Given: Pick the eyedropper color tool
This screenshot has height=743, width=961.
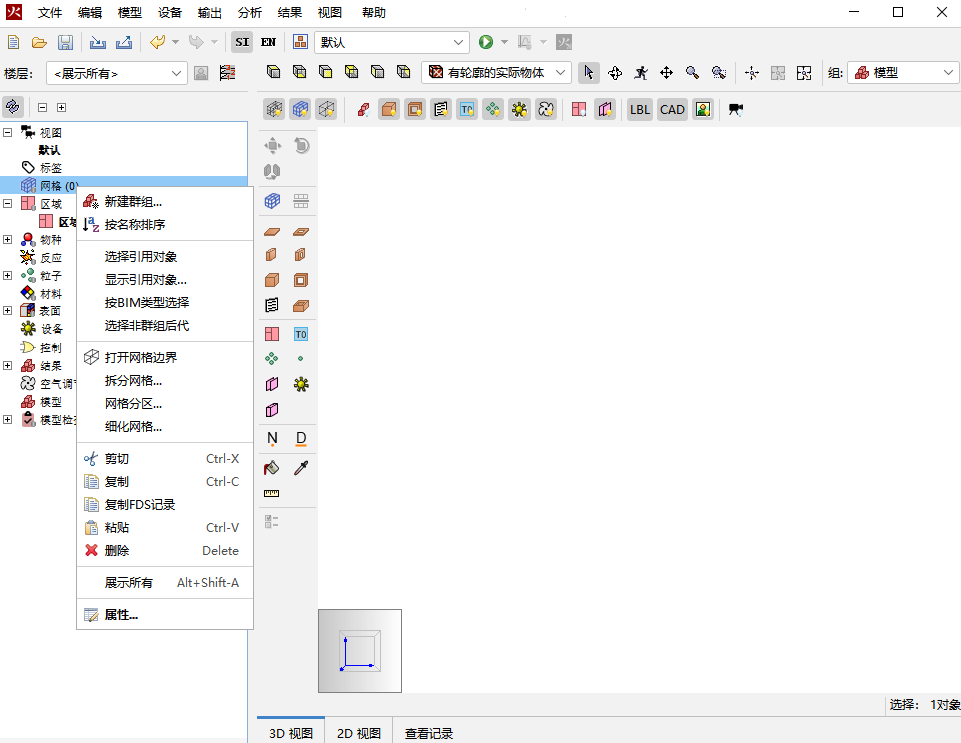Looking at the screenshot, I should coord(300,468).
